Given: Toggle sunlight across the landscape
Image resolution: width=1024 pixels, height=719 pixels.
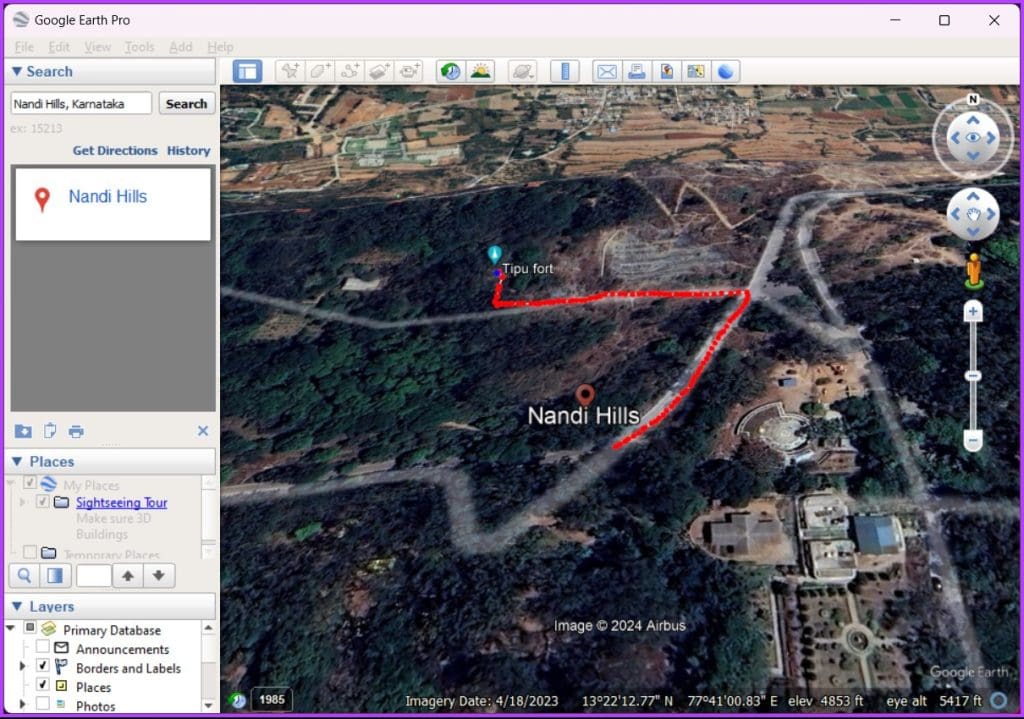Looking at the screenshot, I should coord(481,71).
